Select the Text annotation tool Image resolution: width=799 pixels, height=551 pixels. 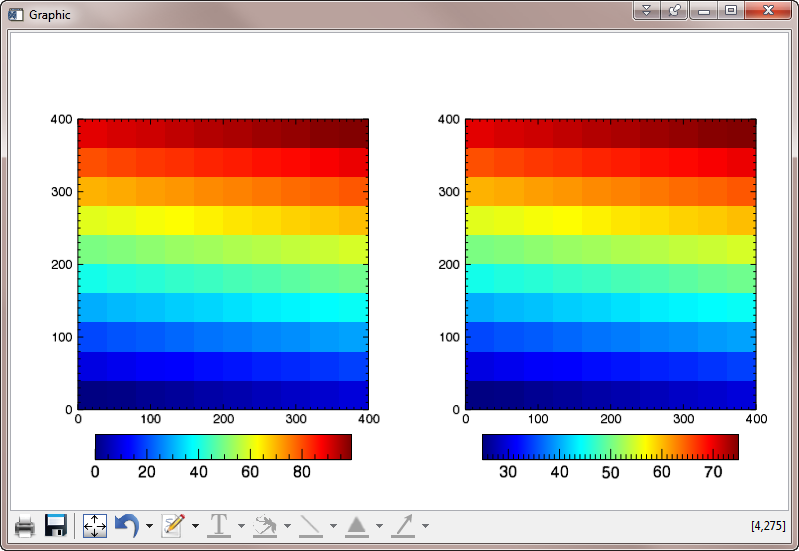[218, 525]
